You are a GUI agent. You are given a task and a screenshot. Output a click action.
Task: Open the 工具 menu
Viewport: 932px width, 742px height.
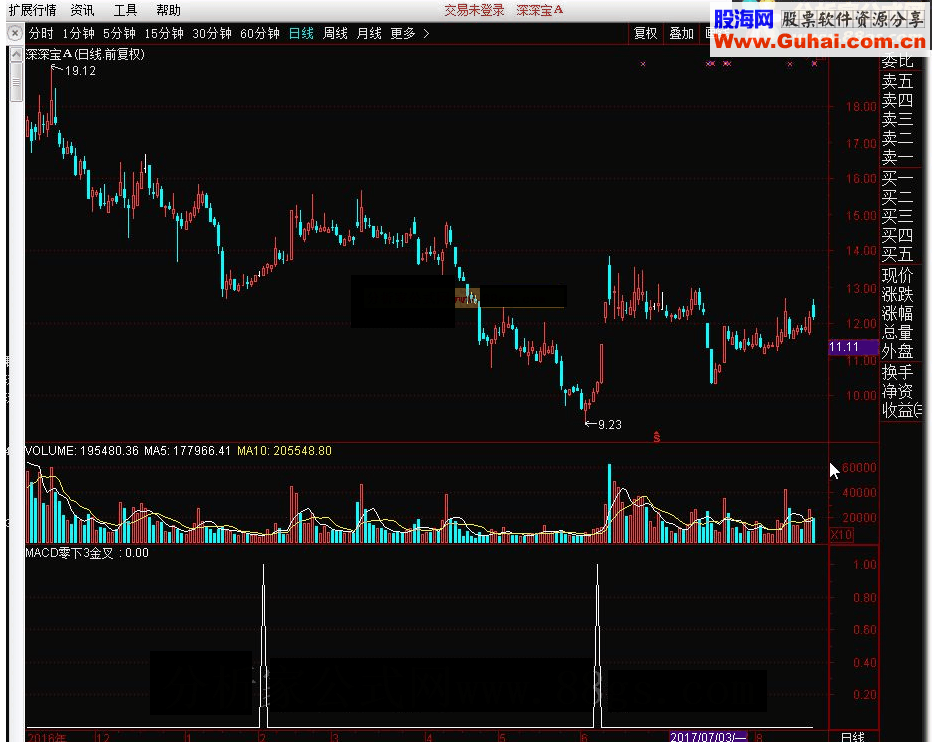click(x=125, y=10)
